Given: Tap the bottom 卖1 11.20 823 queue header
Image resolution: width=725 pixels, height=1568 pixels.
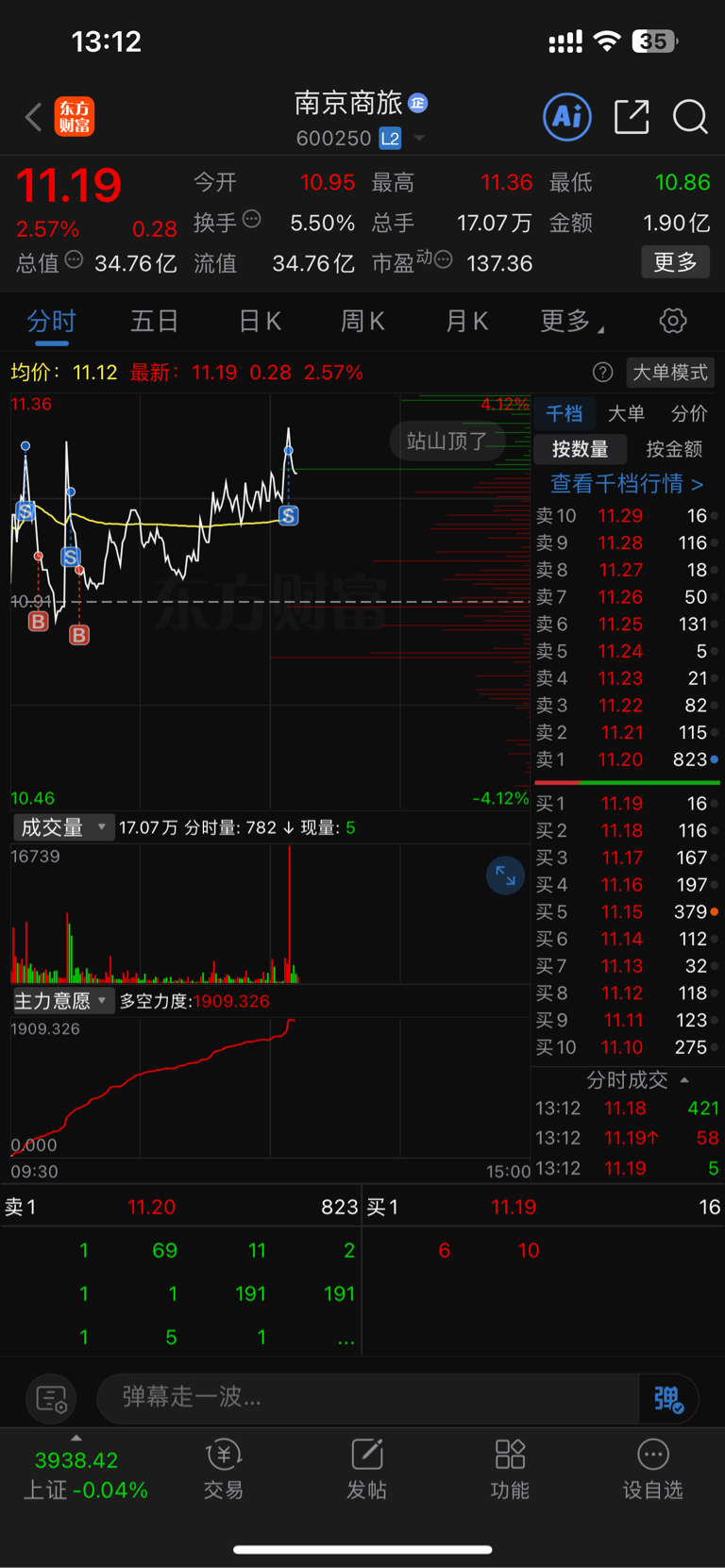Looking at the screenshot, I should coord(181,1207).
